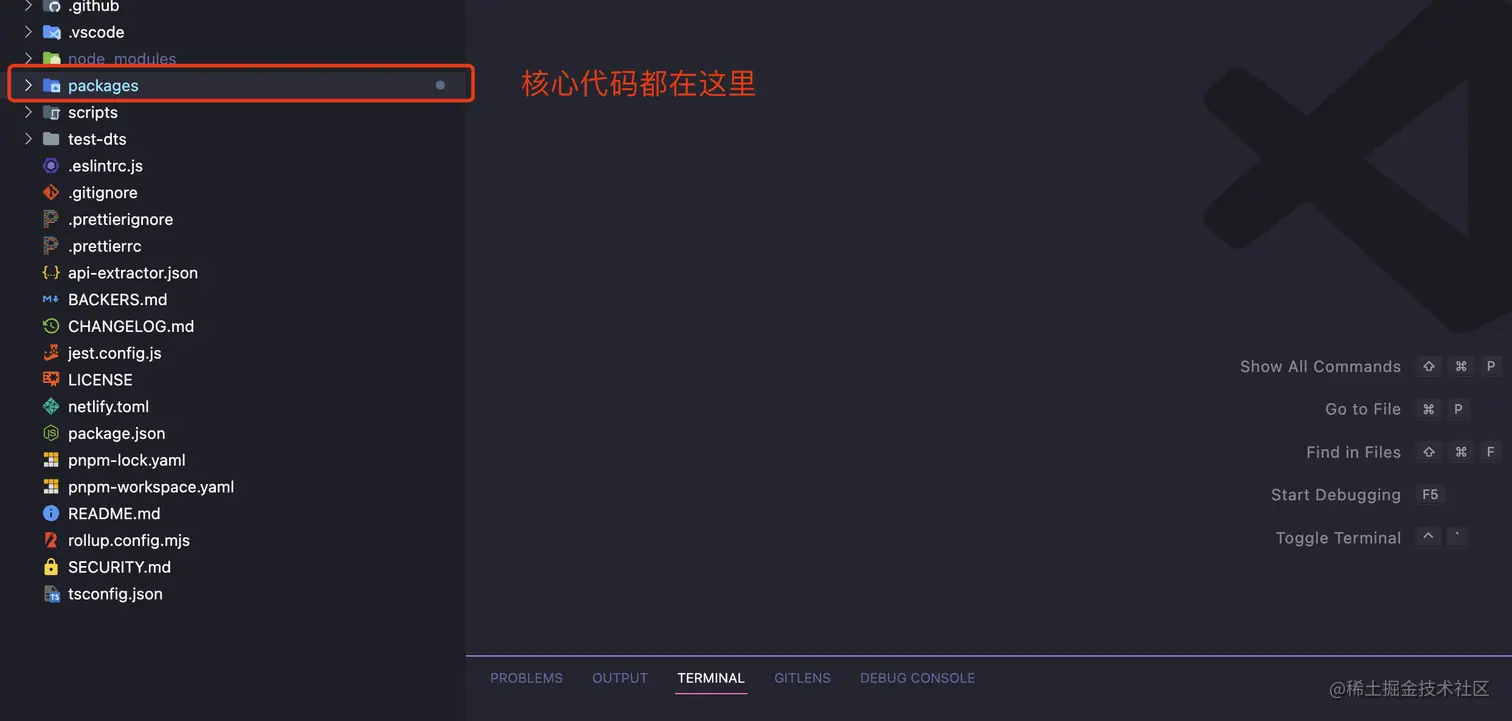Open the .prettierrc file
The image size is (1512, 721).
point(105,246)
